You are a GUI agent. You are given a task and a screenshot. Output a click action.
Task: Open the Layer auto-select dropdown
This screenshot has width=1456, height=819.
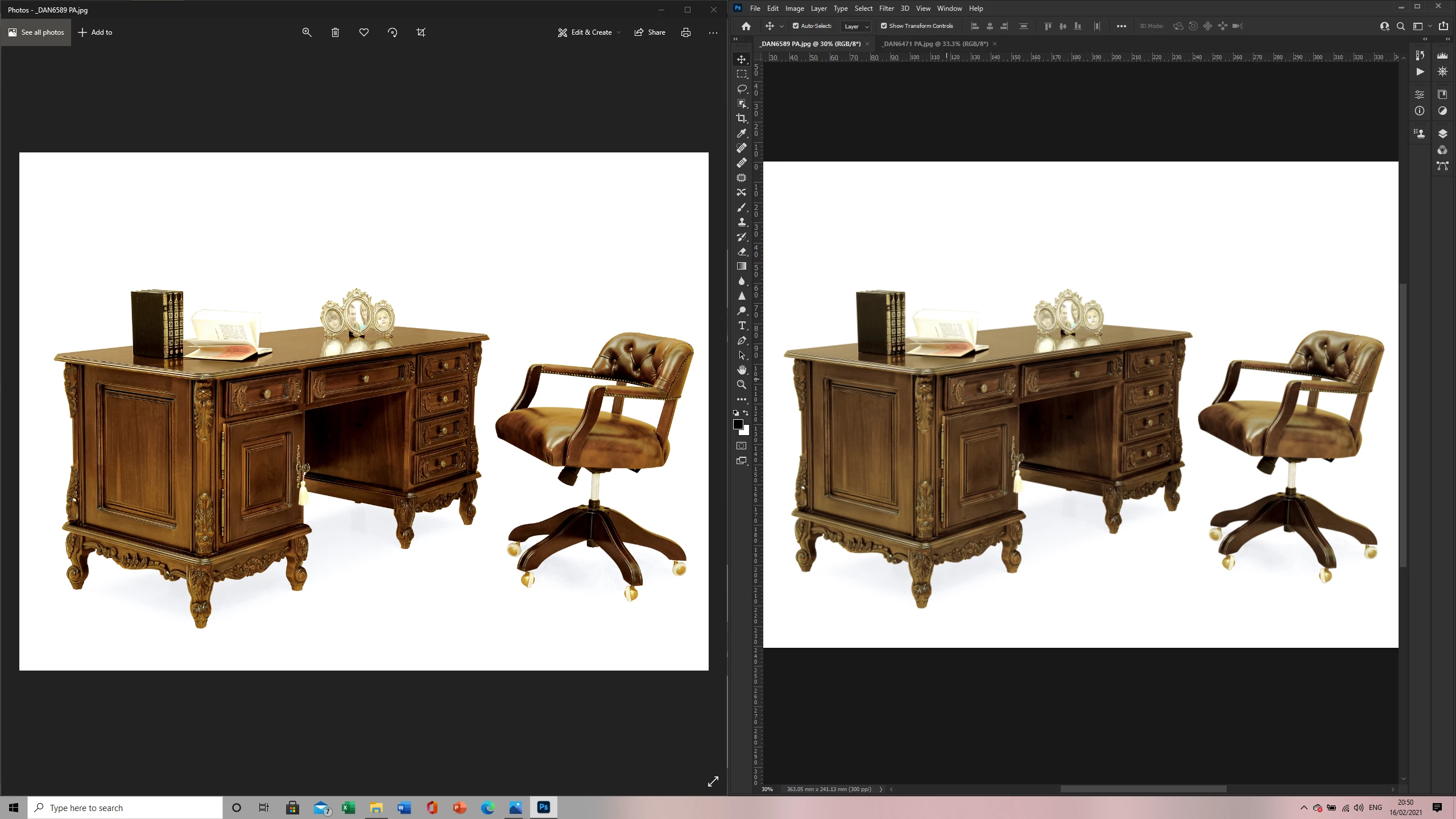tap(856, 26)
